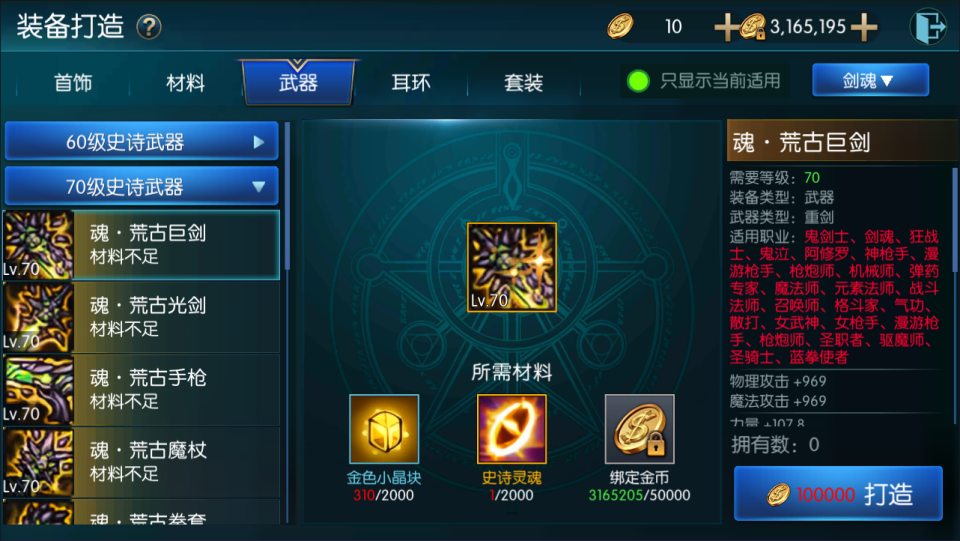Viewport: 960px width, 541px height.
Task: Select the 魂·荒古魔杖 list thumbnail
Action: point(38,462)
